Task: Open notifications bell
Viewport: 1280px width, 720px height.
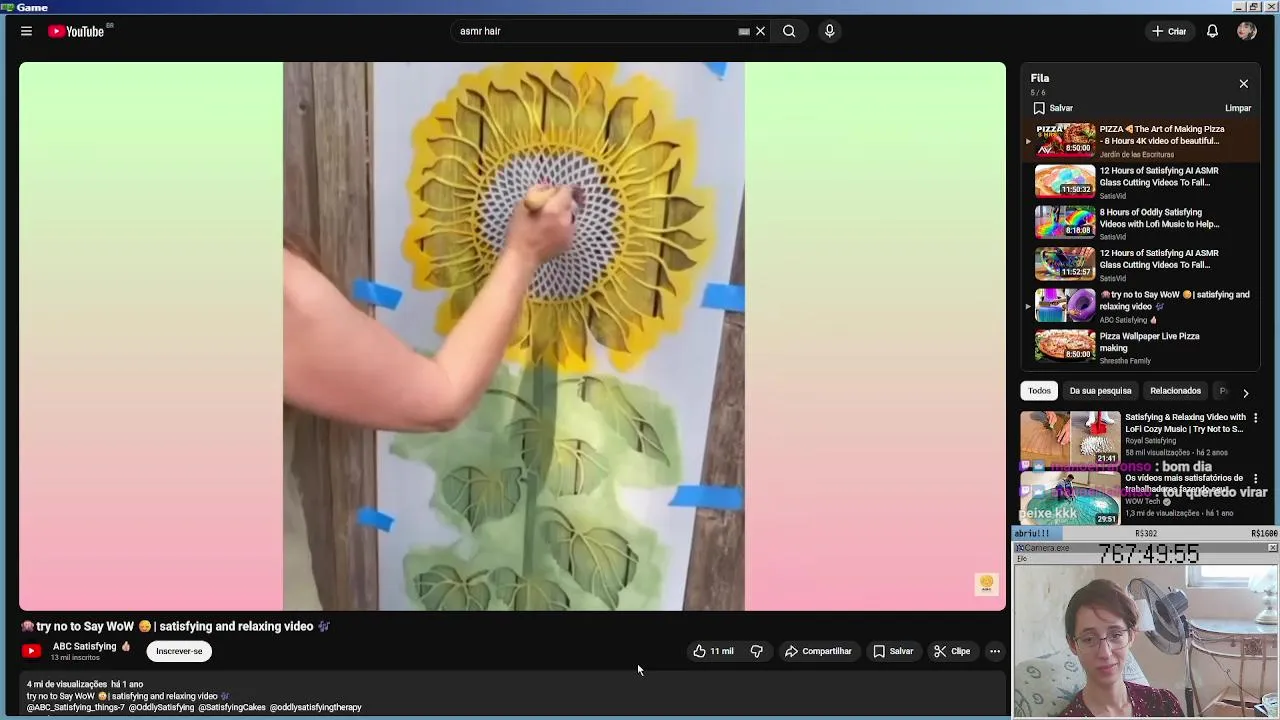Action: click(x=1212, y=31)
